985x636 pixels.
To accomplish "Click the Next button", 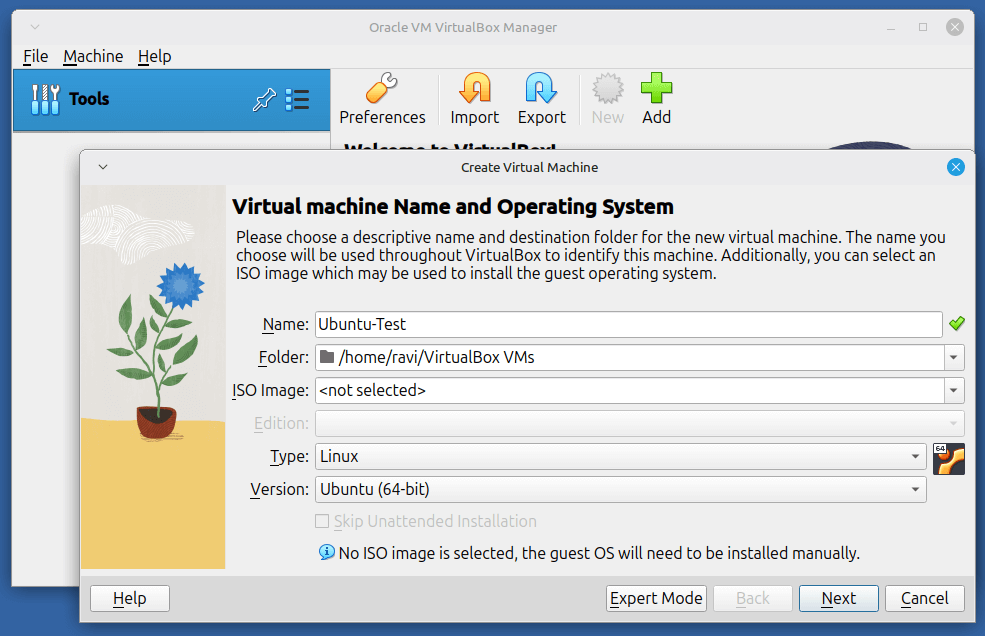I will pos(838,598).
